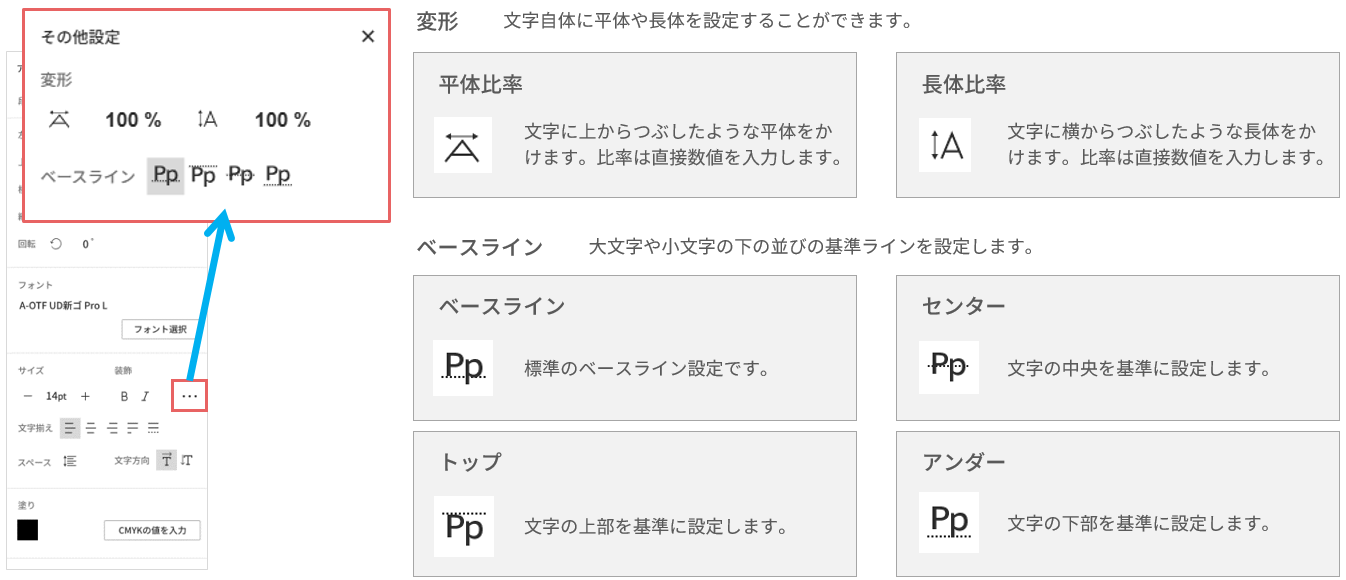1346x580 pixels.
Task: Click the Italic (I) decoration icon
Action: coord(145,397)
